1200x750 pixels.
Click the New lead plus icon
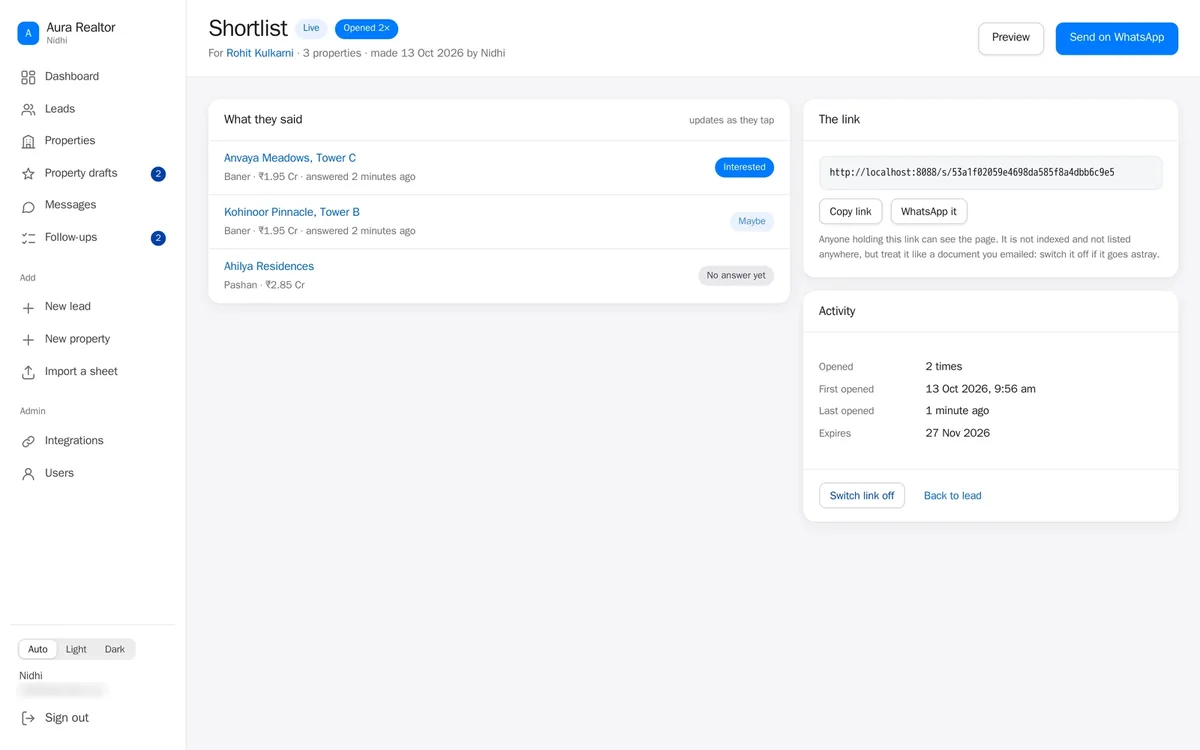[28, 307]
